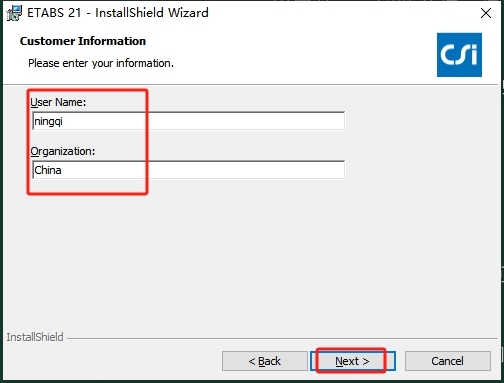Click the installer icon in the title bar
The height and width of the screenshot is (383, 504).
coord(14,13)
